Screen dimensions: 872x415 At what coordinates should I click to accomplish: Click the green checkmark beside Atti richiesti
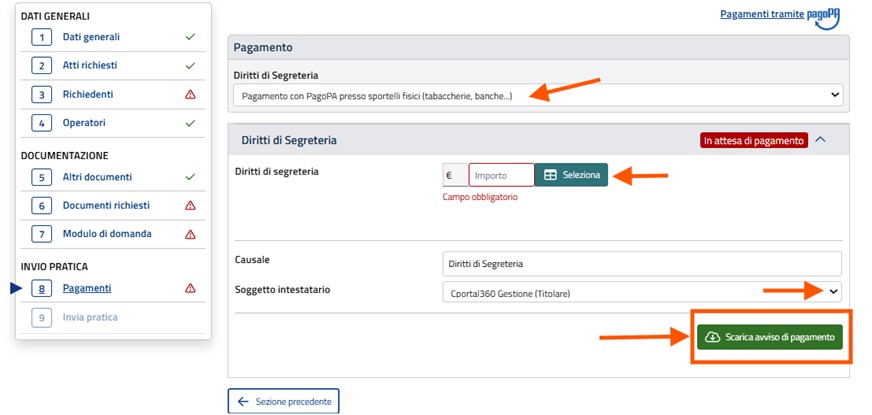190,66
